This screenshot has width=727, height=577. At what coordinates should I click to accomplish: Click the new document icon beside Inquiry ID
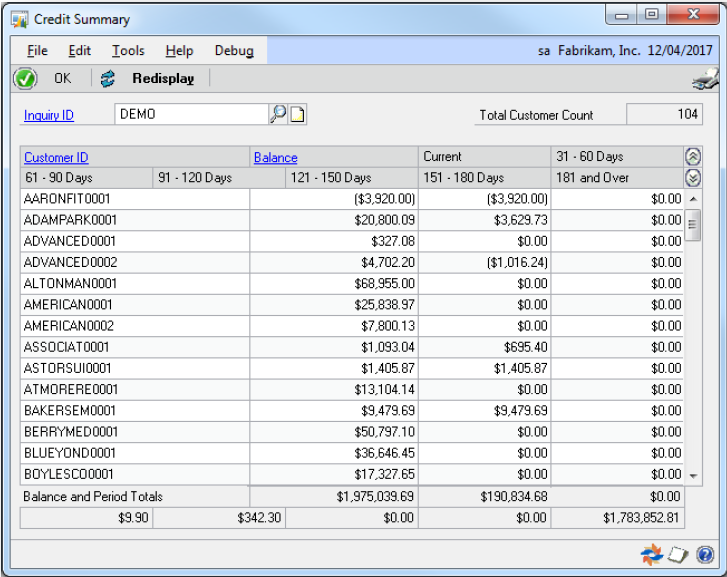(297, 115)
